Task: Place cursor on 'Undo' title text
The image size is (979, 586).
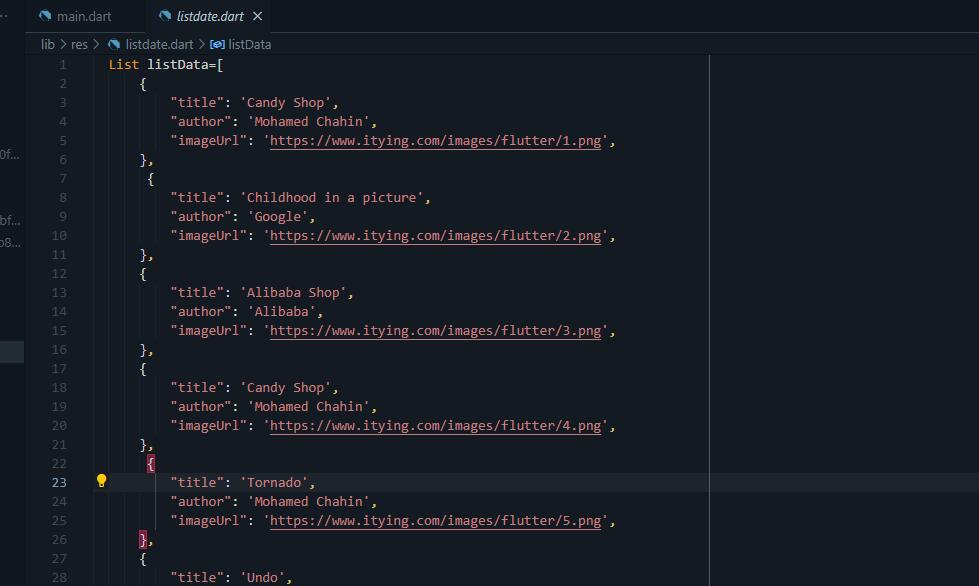Action: click(262, 577)
